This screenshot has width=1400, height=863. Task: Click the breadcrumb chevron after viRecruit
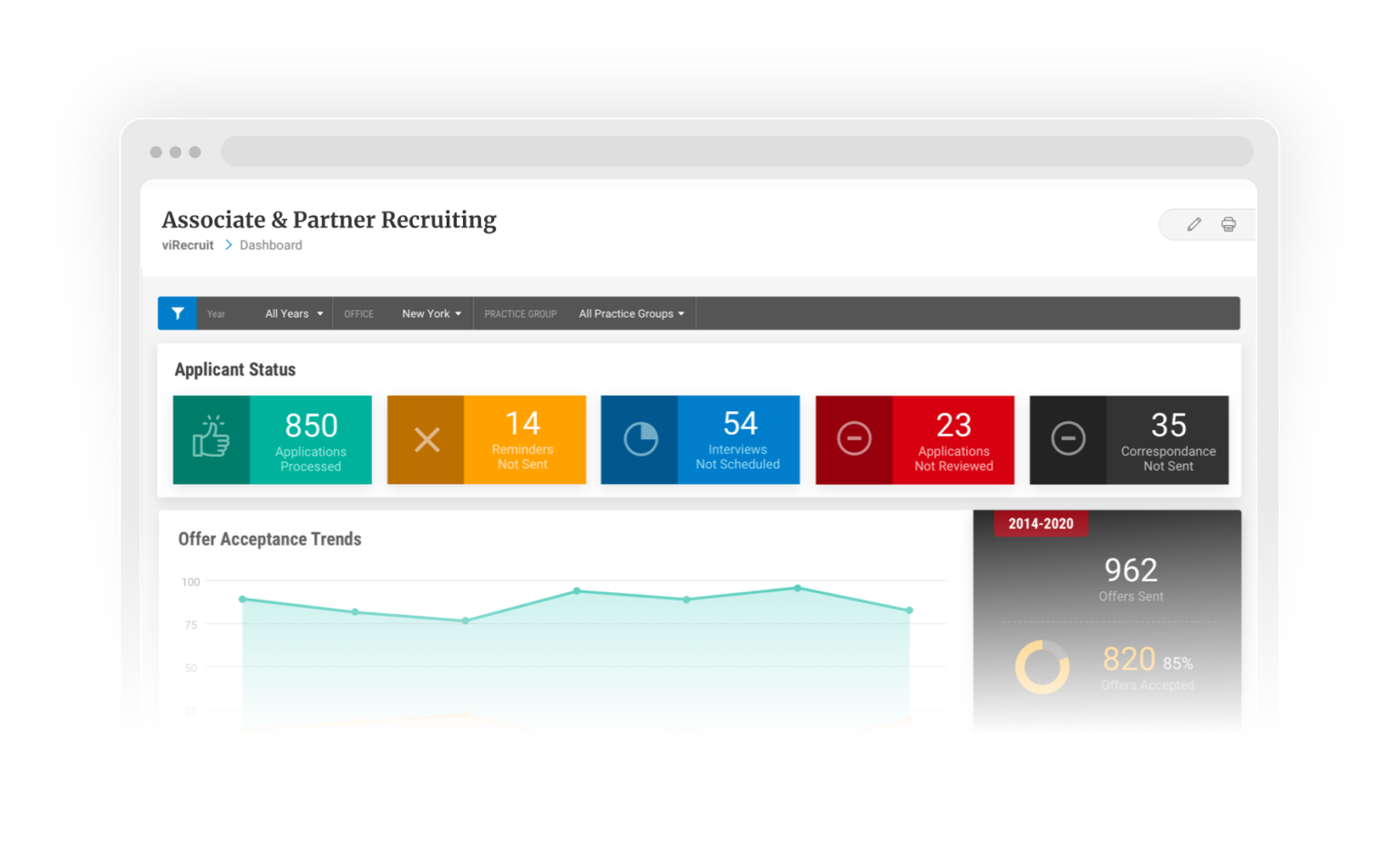click(x=228, y=245)
